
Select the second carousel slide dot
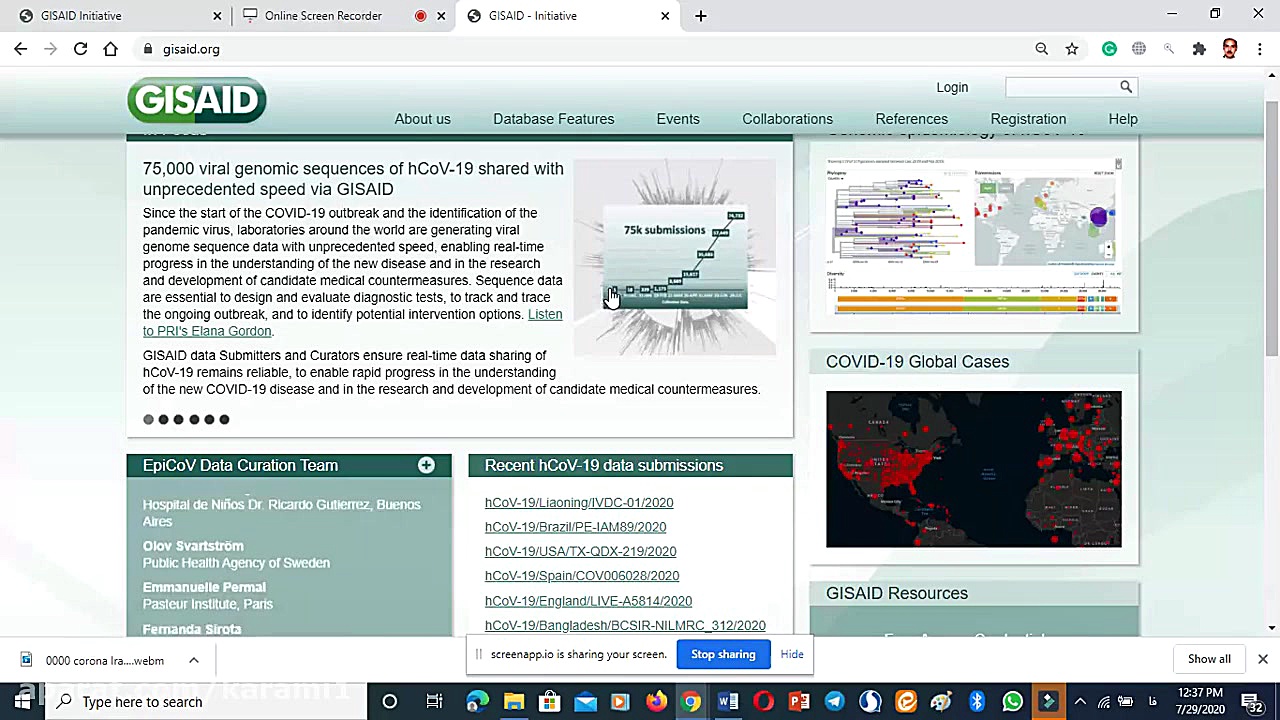coord(163,420)
